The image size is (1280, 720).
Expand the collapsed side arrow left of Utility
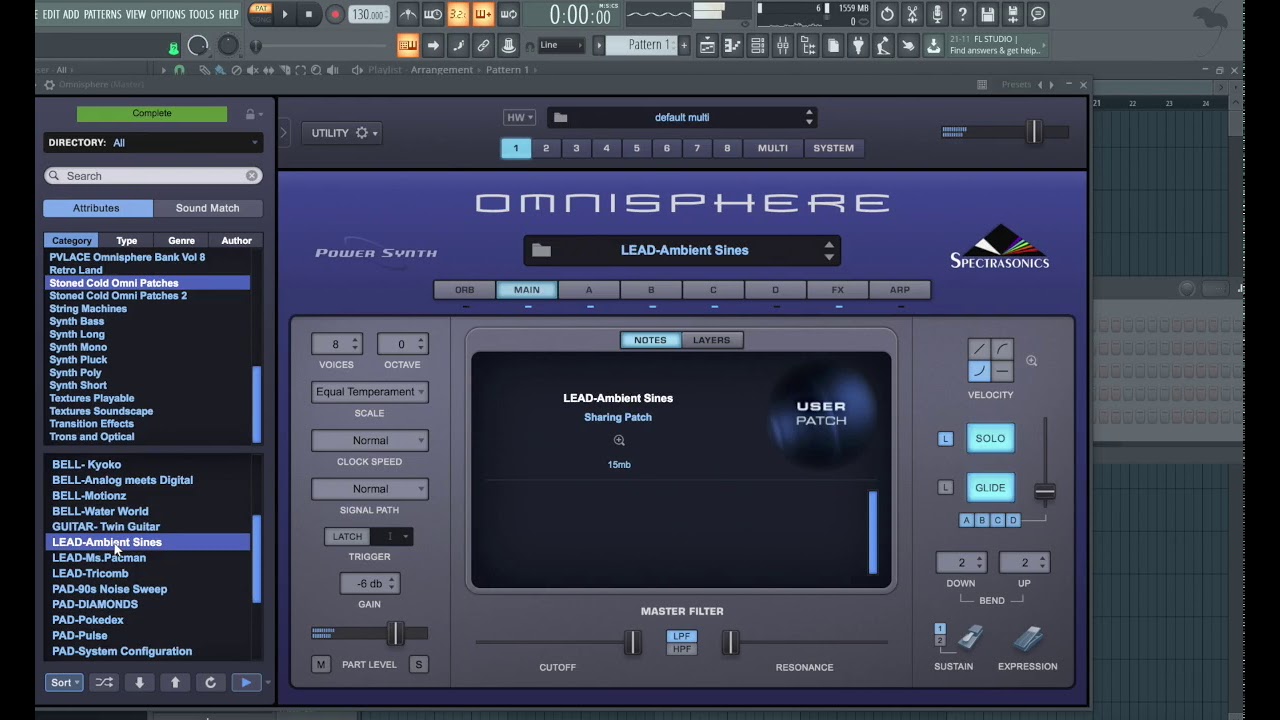284,132
